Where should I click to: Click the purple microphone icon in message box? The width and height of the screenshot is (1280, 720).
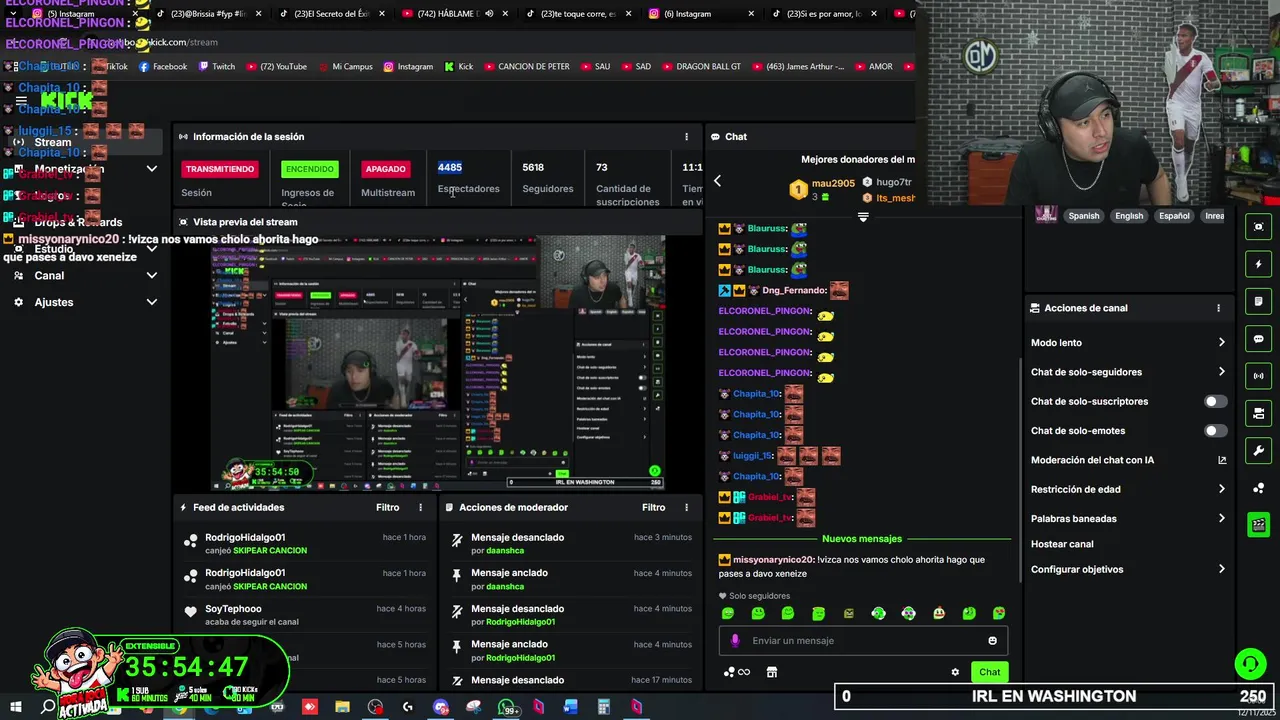tap(735, 641)
